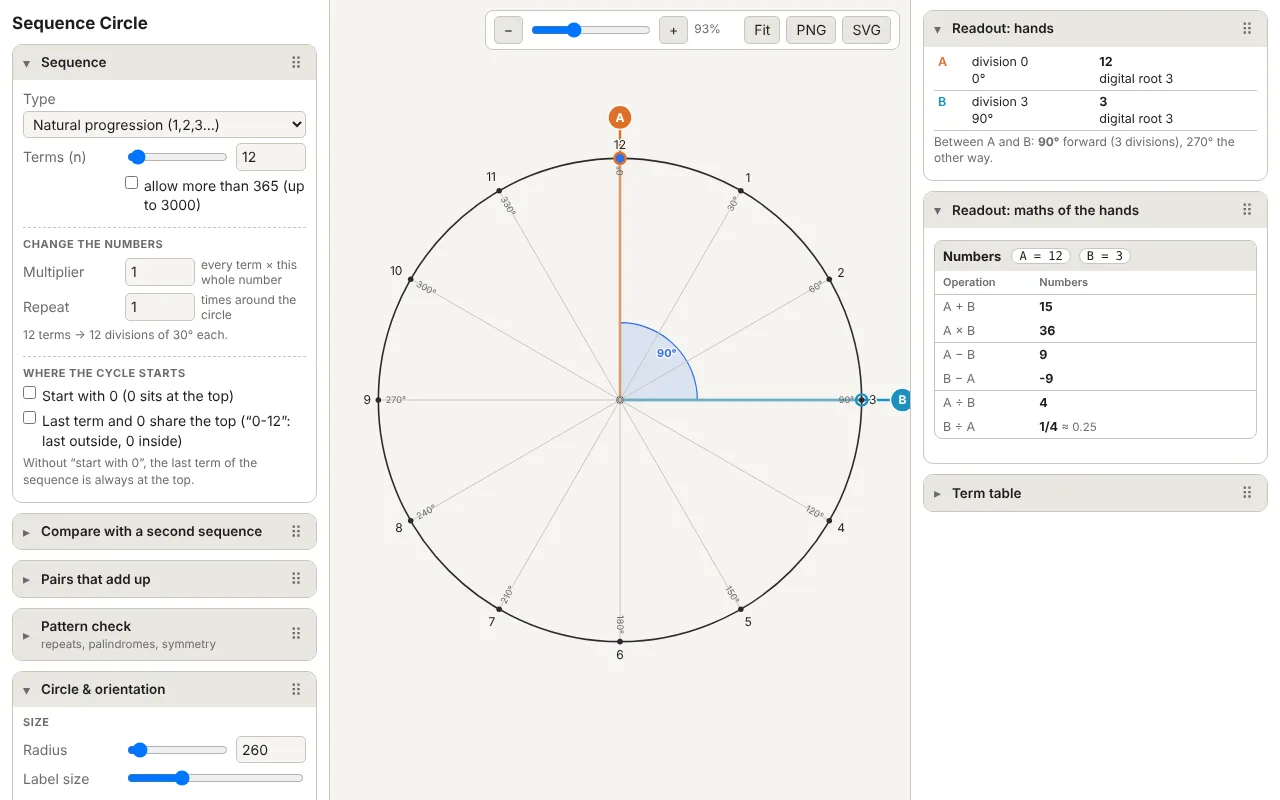Click the blue hand B marker
Viewport: 1280px width, 800px height.
pos(901,400)
